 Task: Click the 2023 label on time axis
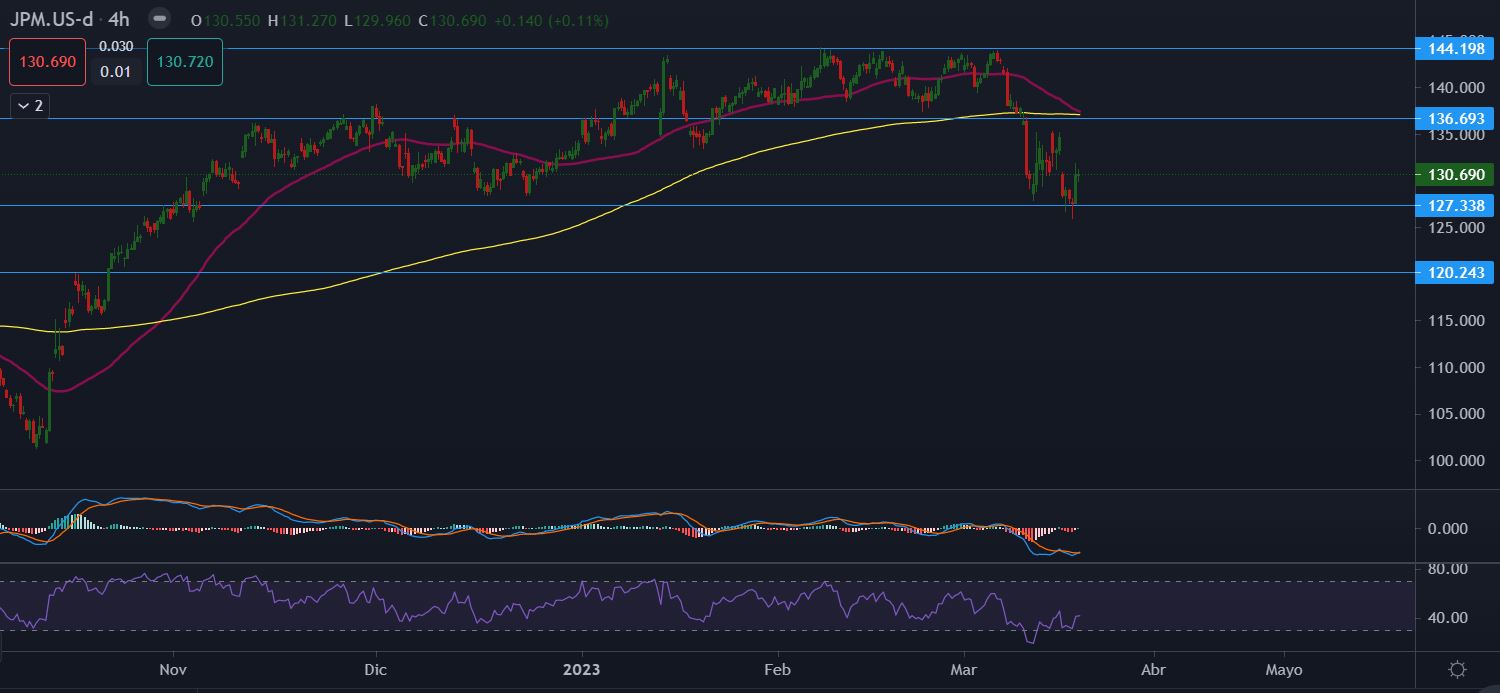click(582, 668)
